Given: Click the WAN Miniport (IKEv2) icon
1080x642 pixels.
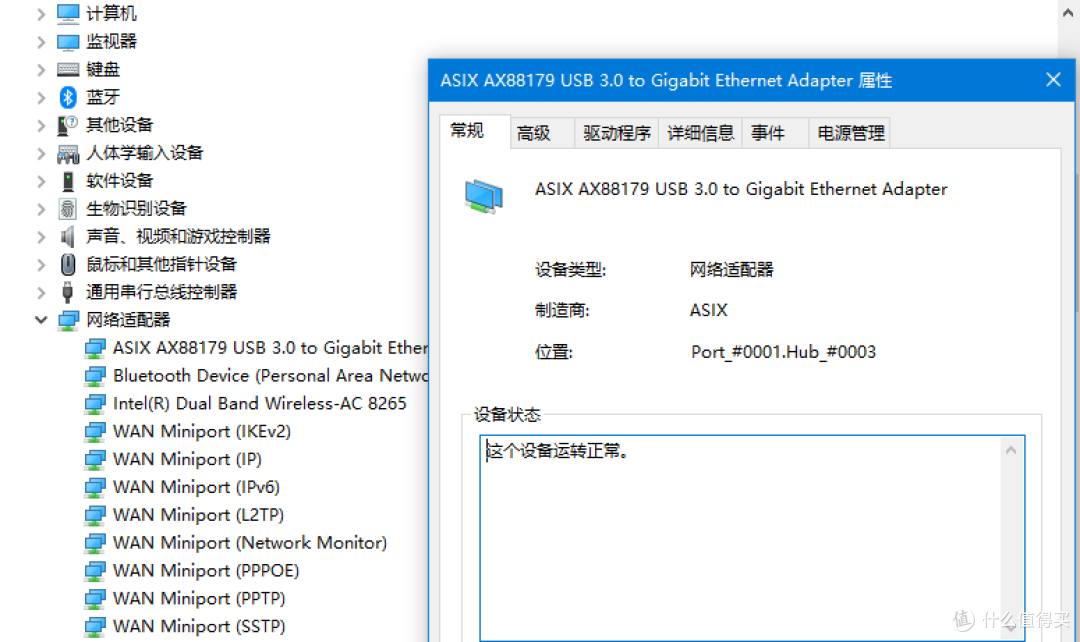Looking at the screenshot, I should [x=95, y=431].
